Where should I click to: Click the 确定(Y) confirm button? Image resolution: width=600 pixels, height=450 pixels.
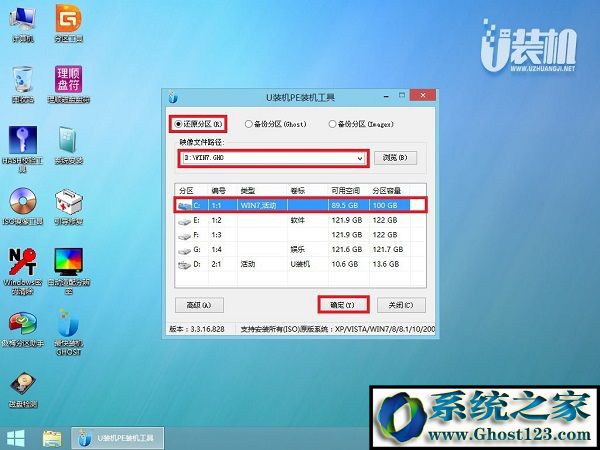[343, 305]
